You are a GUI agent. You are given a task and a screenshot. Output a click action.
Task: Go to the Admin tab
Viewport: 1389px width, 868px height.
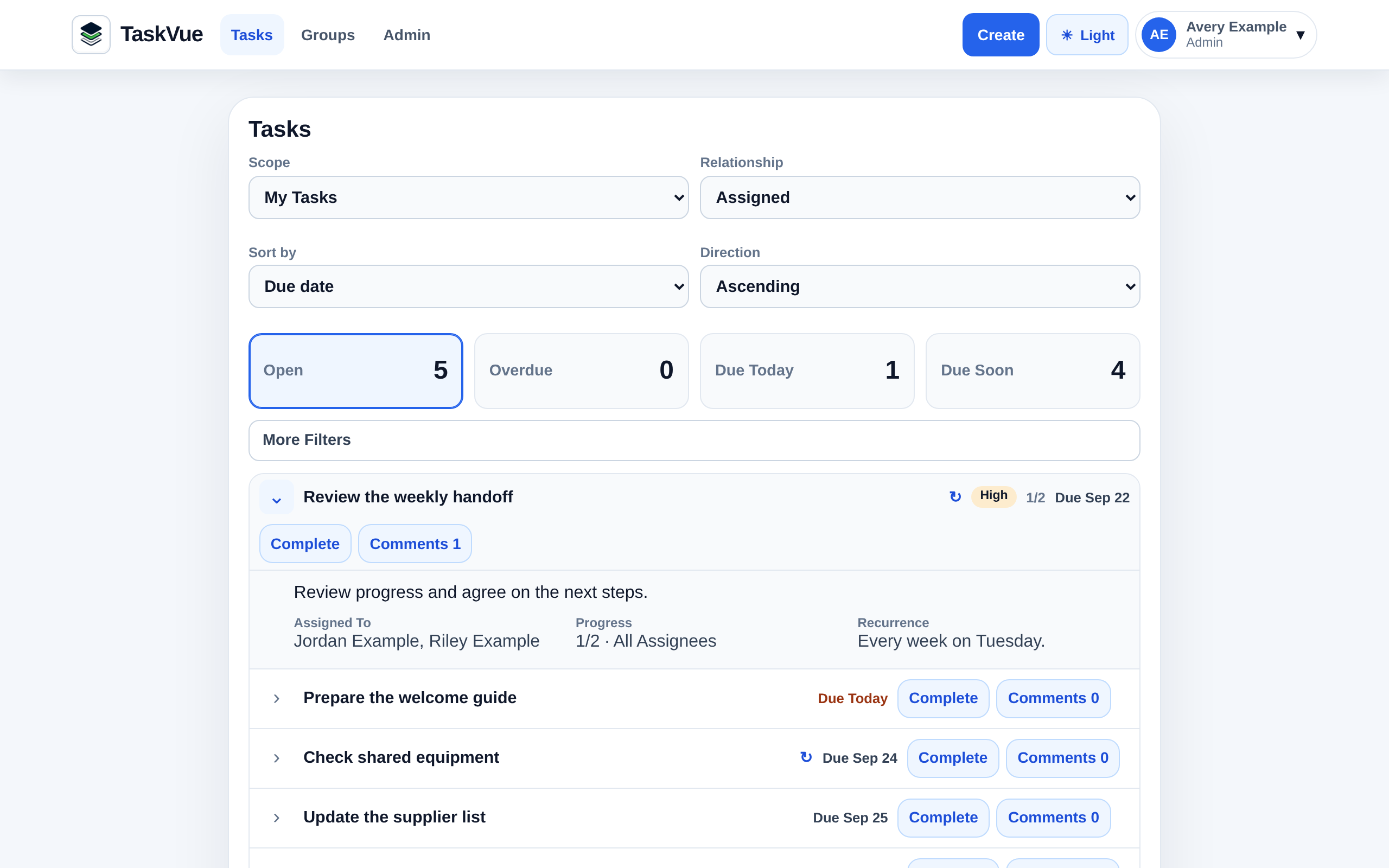[406, 35]
